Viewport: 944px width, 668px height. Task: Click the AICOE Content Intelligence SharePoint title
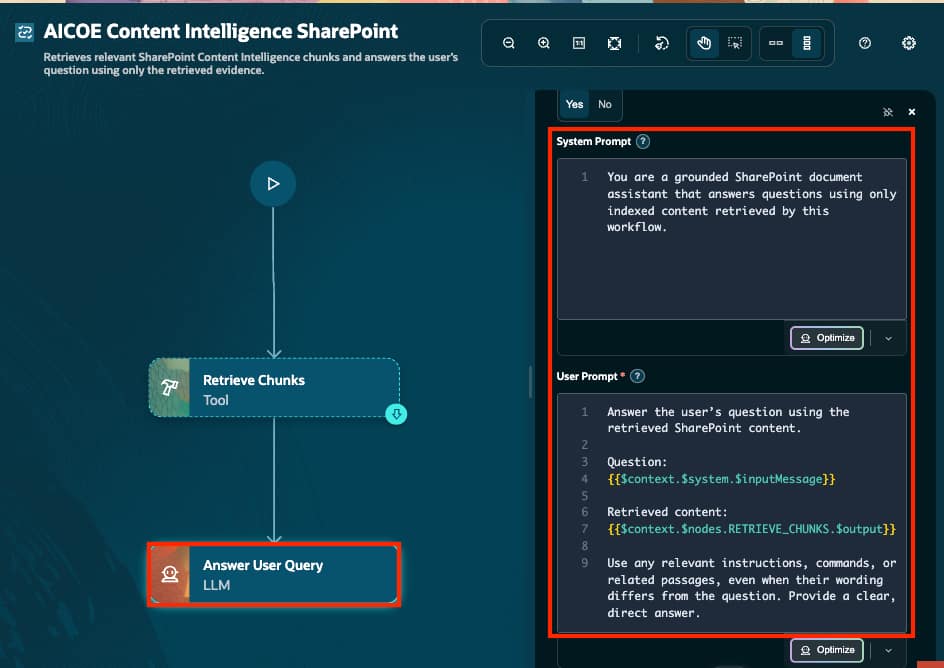[x=221, y=31]
